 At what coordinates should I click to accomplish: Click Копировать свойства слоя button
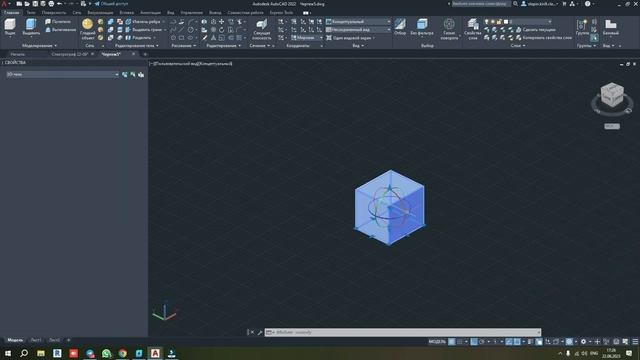click(544, 38)
